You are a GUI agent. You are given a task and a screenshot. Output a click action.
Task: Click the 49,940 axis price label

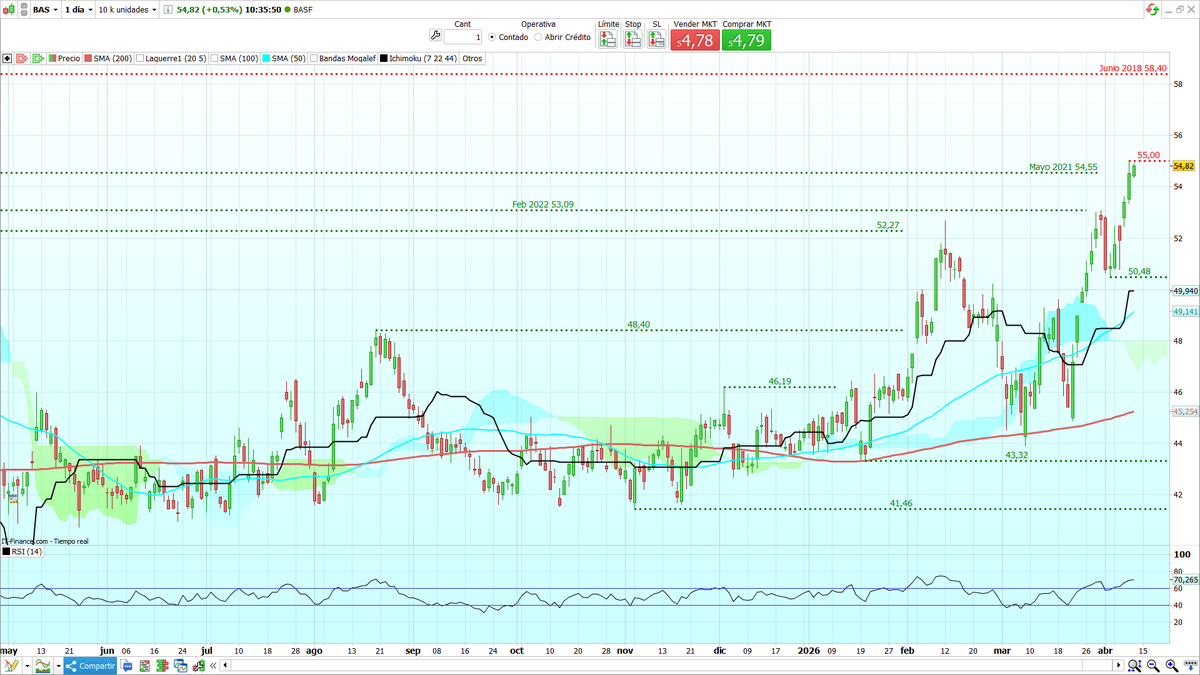click(x=1184, y=291)
